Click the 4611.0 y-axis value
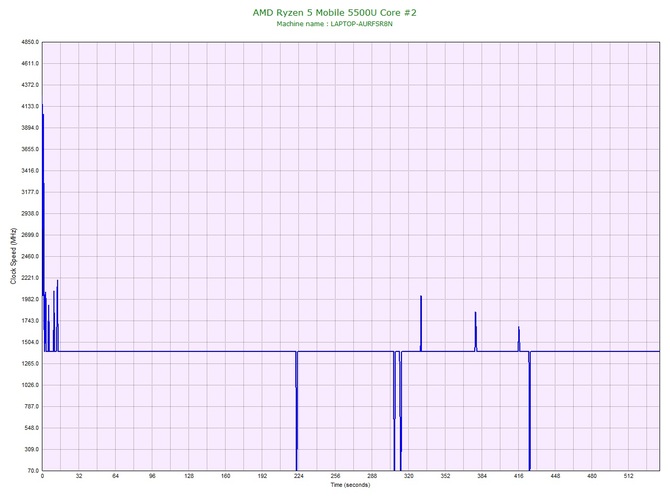 pyautogui.click(x=30, y=64)
